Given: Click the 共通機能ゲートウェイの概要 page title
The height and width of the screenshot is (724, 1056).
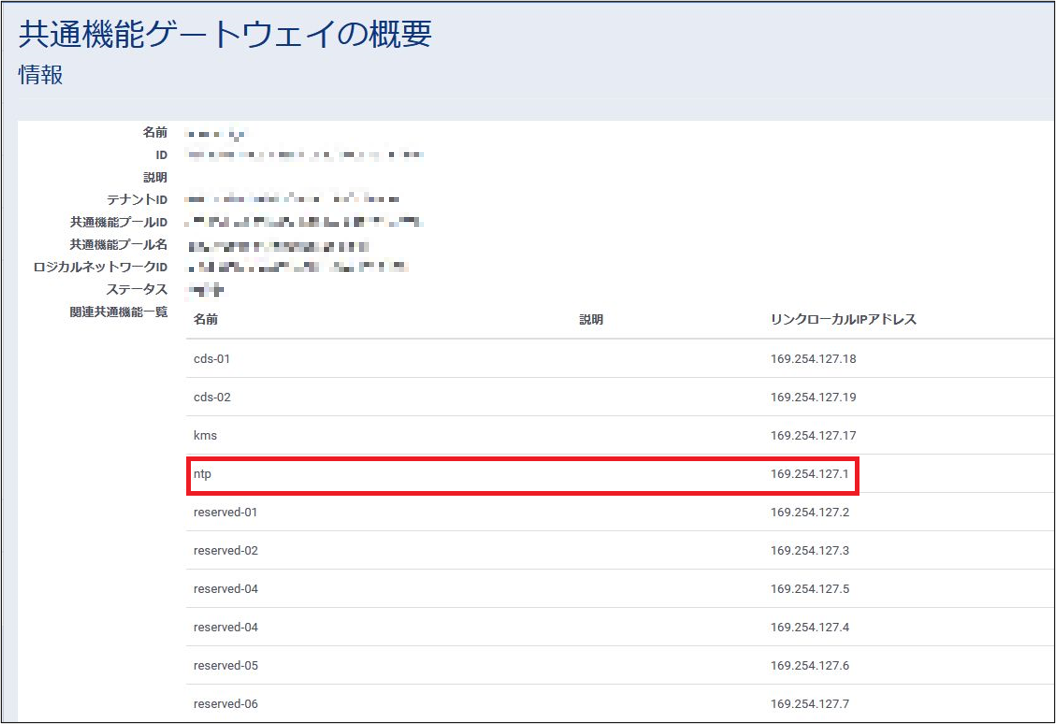Looking at the screenshot, I should pos(225,34).
